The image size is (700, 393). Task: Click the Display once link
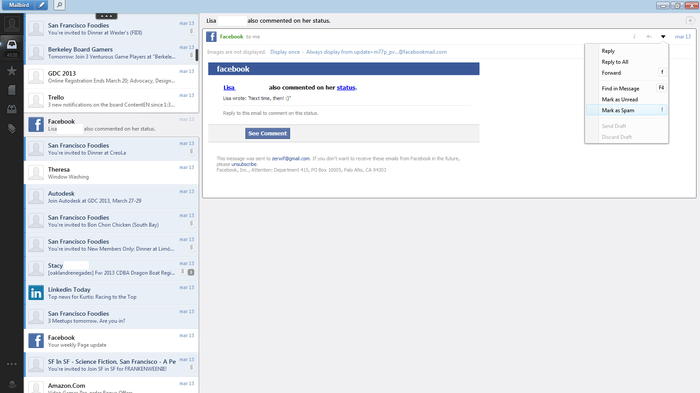[x=285, y=52]
